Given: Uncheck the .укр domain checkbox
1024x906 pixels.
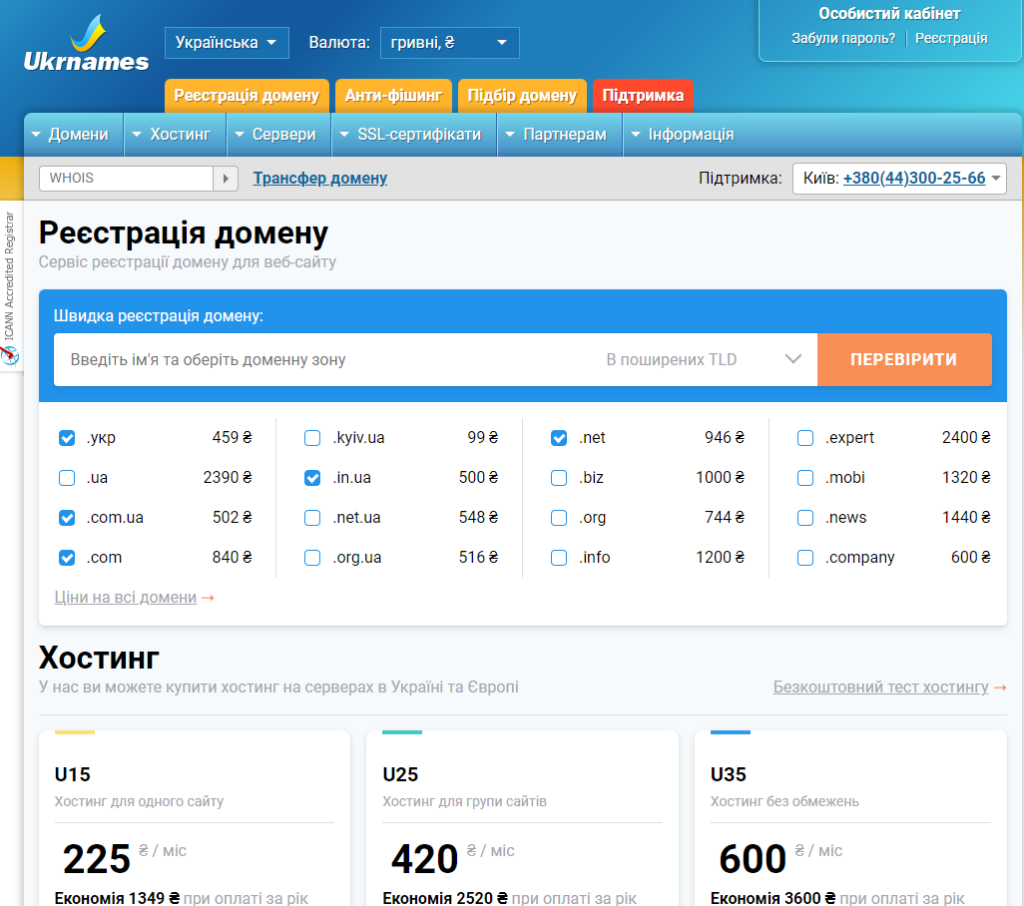Looking at the screenshot, I should click(67, 438).
